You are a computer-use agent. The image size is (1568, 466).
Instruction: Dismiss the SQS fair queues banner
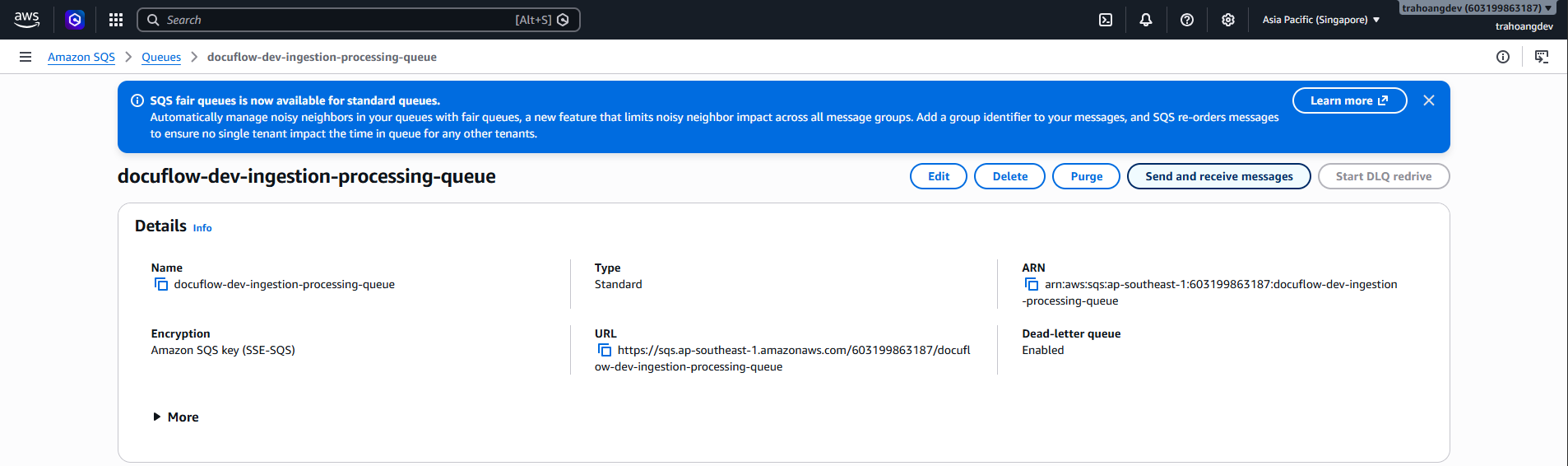[x=1429, y=100]
